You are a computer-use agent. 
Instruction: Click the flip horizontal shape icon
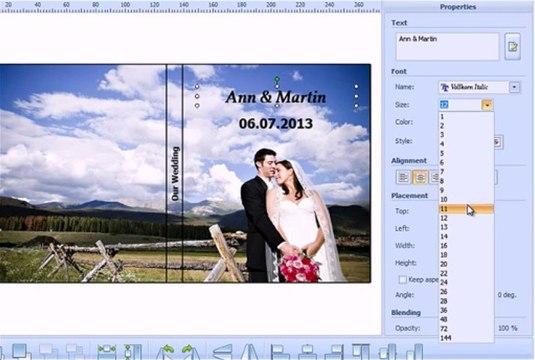[250, 352]
